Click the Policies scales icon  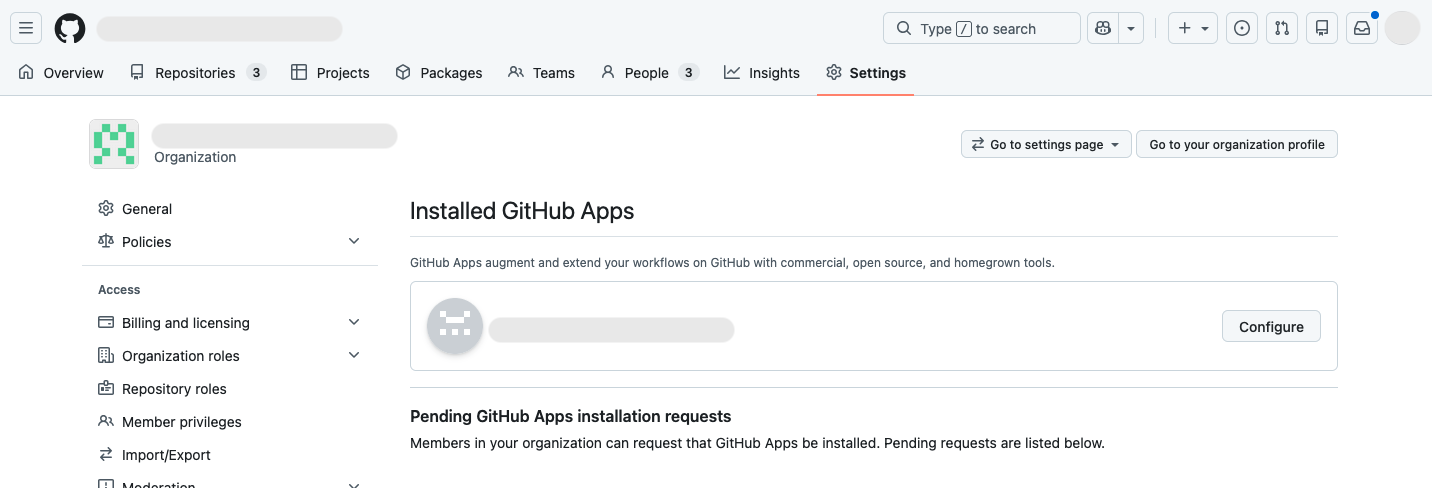coord(106,241)
